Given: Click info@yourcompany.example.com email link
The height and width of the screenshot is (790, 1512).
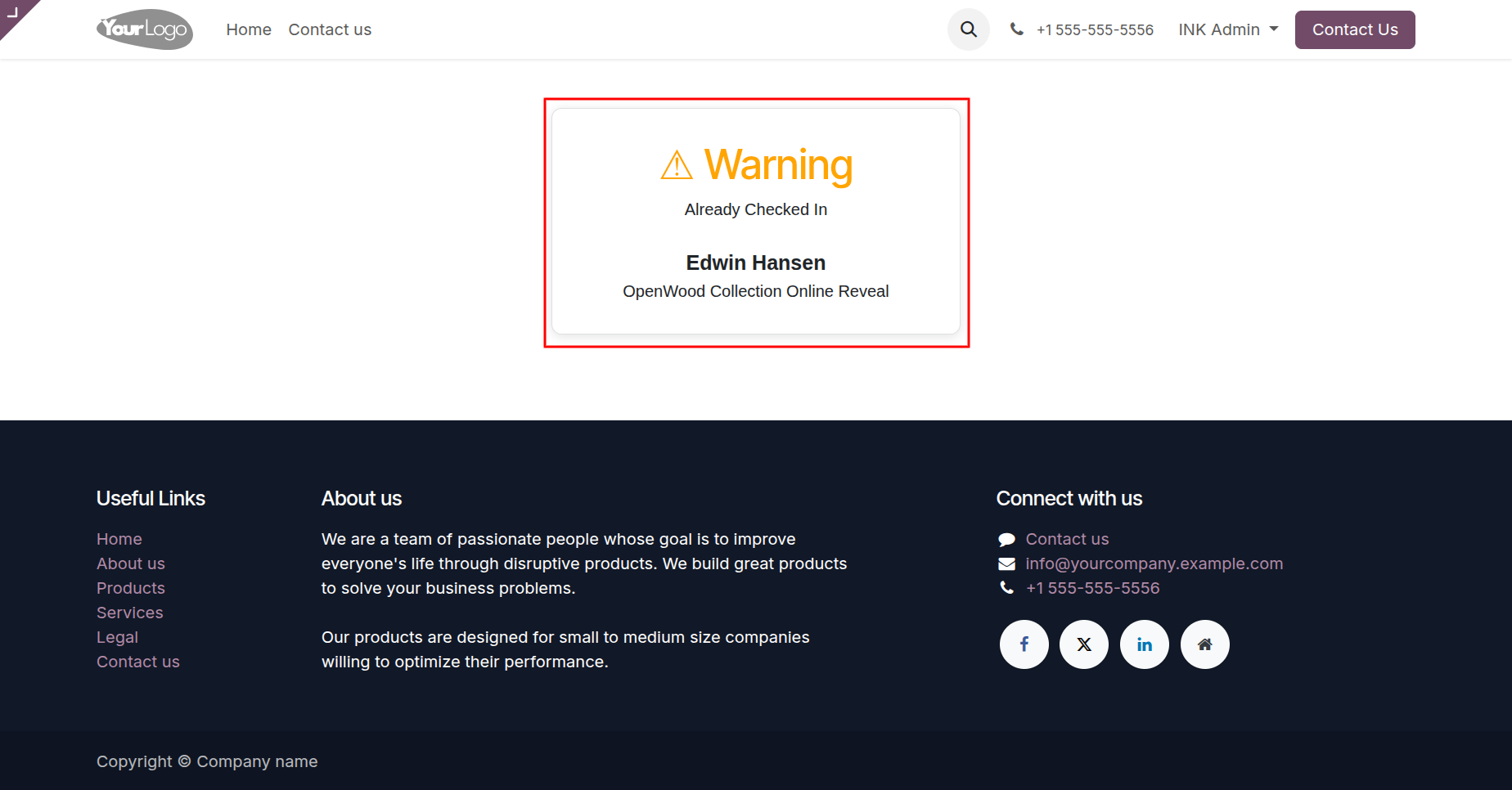Looking at the screenshot, I should tap(1154, 563).
